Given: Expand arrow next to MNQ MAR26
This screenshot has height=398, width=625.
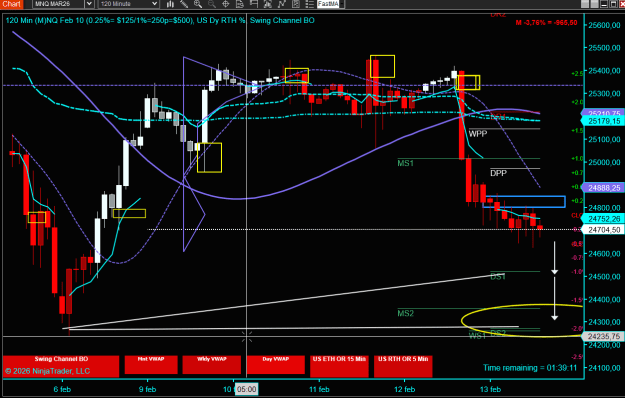Looking at the screenshot, I should pos(90,4).
